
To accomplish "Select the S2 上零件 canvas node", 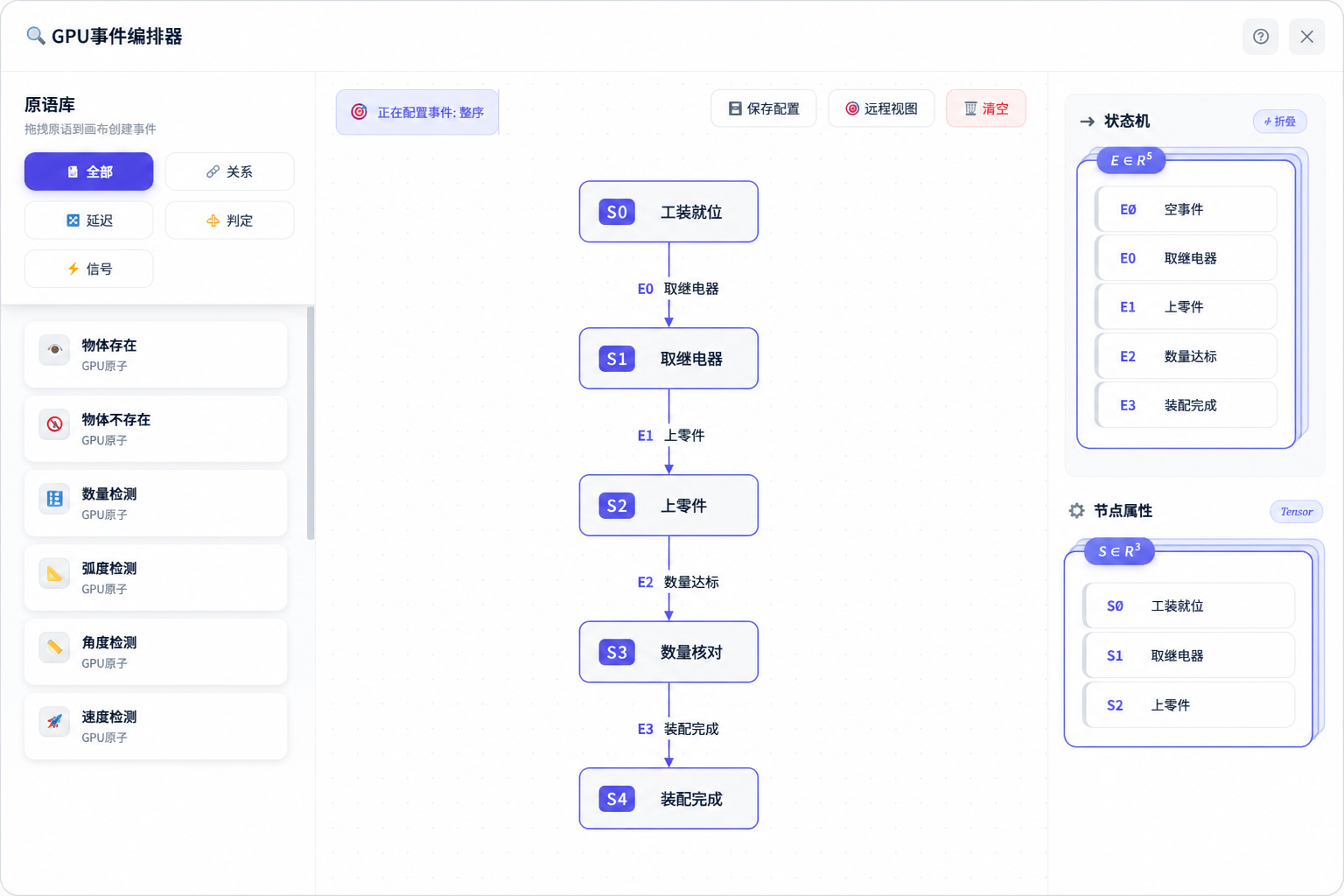I will [x=668, y=506].
